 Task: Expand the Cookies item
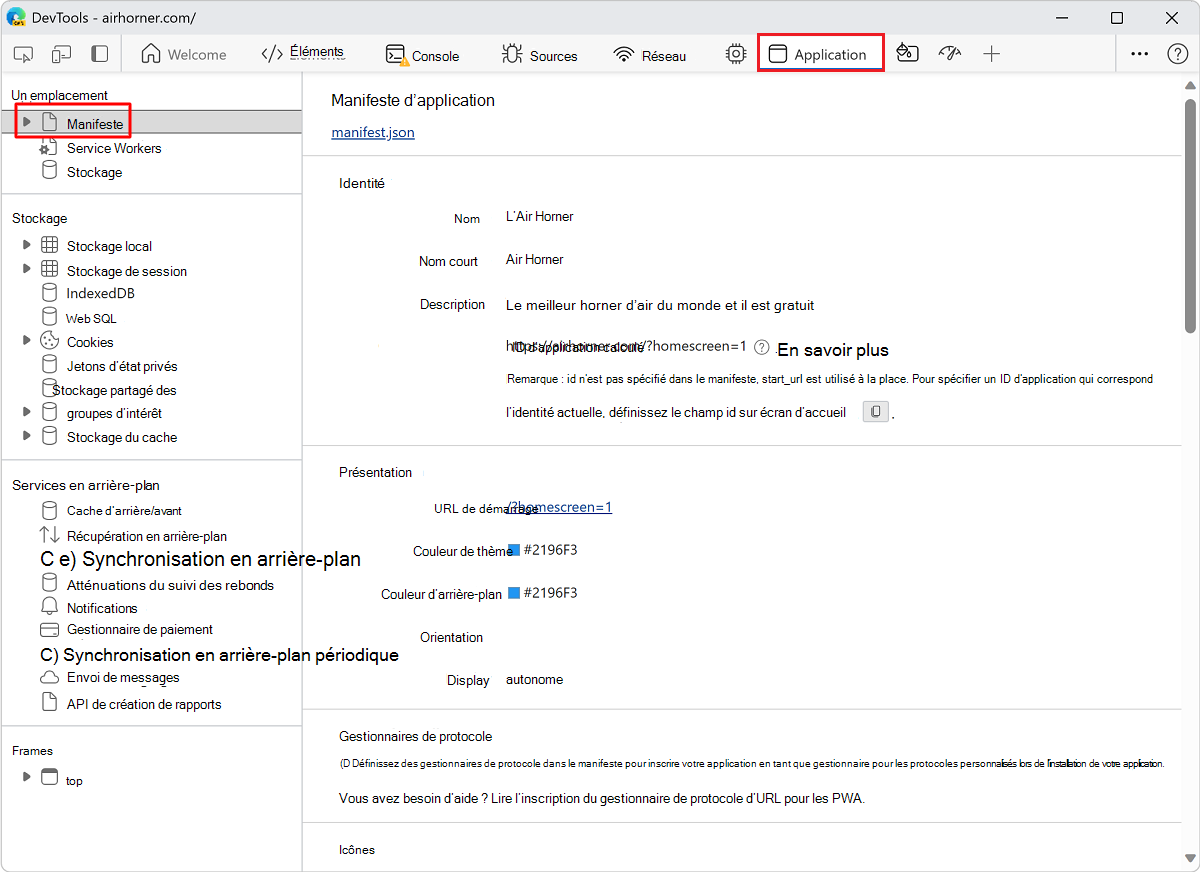tap(27, 340)
